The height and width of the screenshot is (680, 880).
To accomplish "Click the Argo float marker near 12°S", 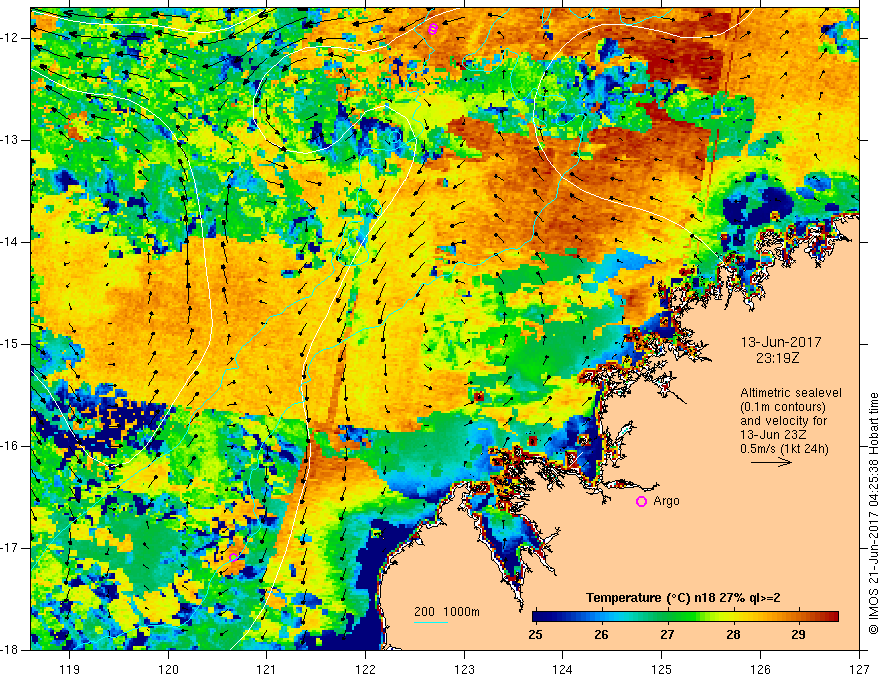I will pos(432,29).
